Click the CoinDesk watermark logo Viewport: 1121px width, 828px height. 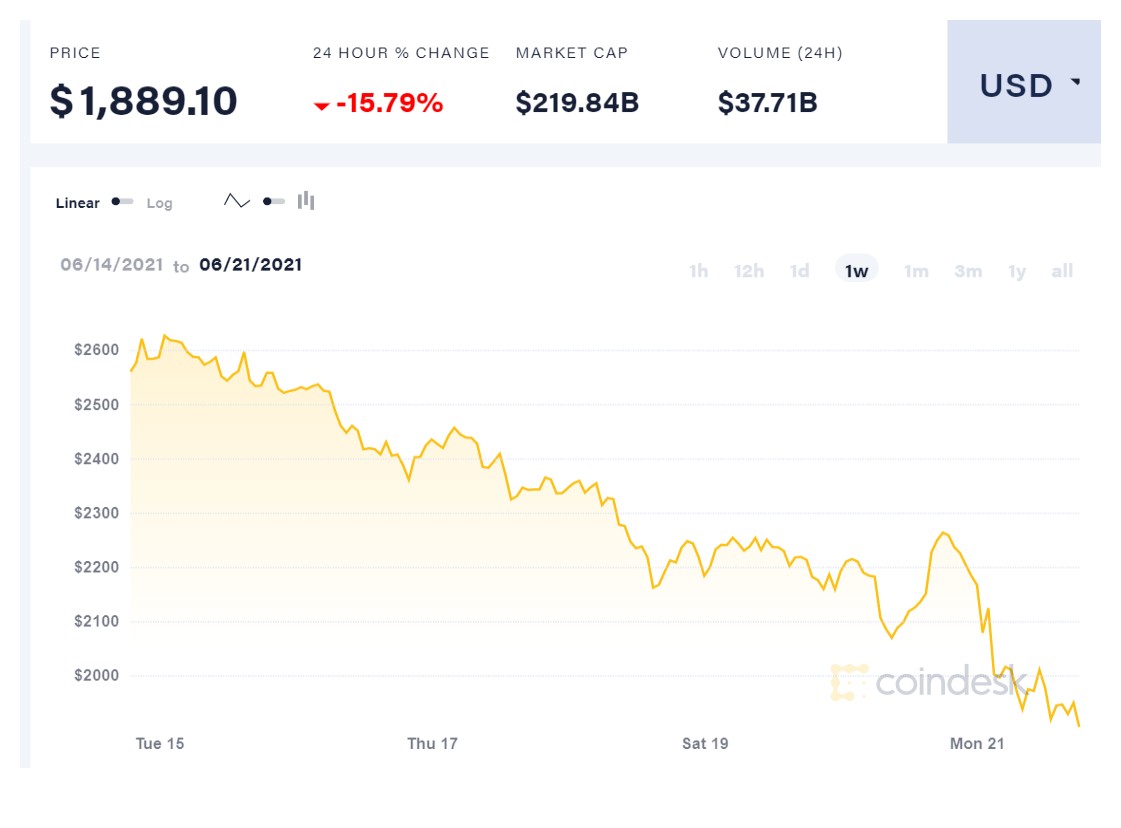pos(928,682)
